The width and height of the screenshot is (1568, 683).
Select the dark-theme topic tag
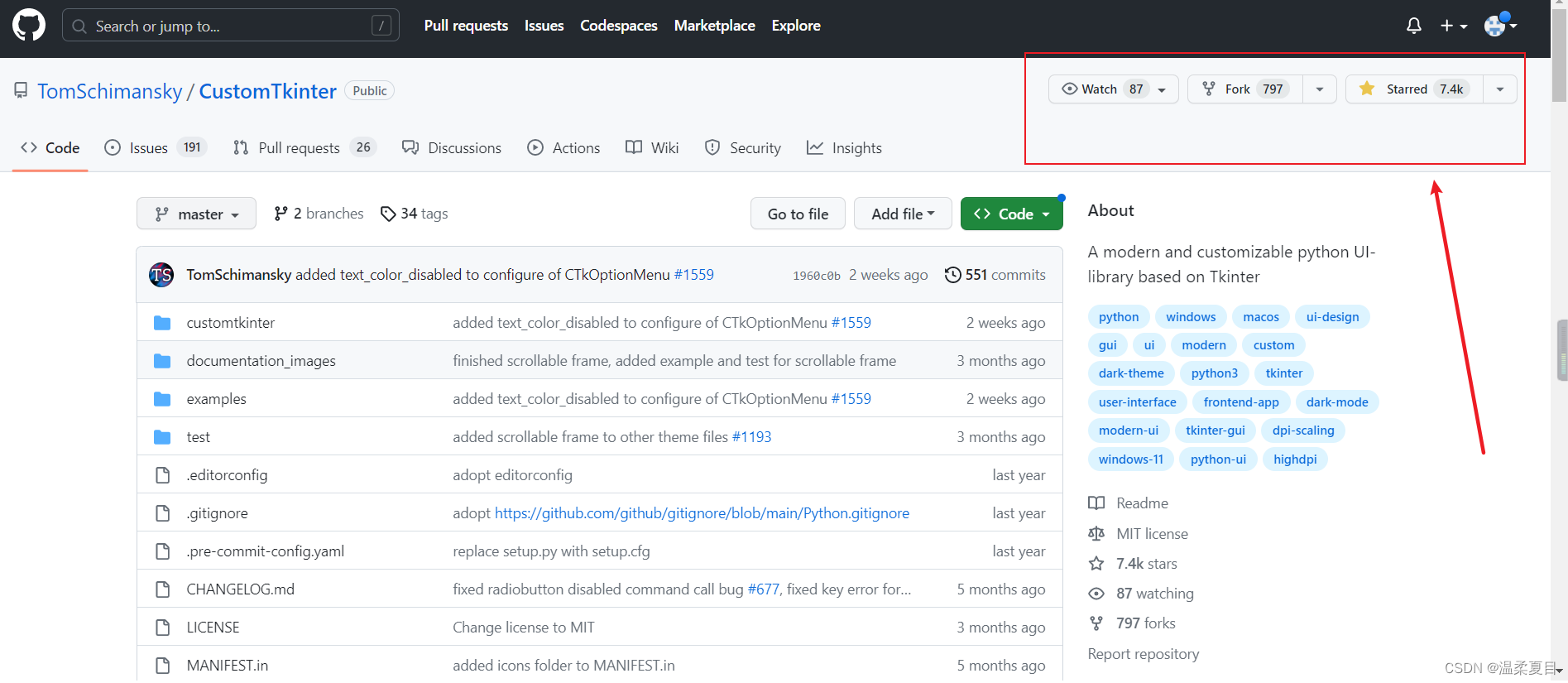(x=1131, y=373)
